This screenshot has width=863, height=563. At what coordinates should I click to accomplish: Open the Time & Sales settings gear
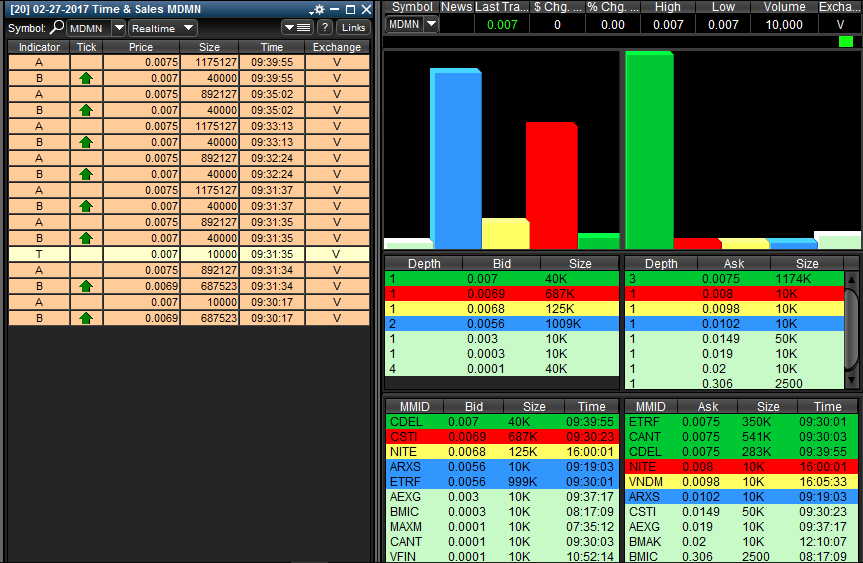point(318,9)
